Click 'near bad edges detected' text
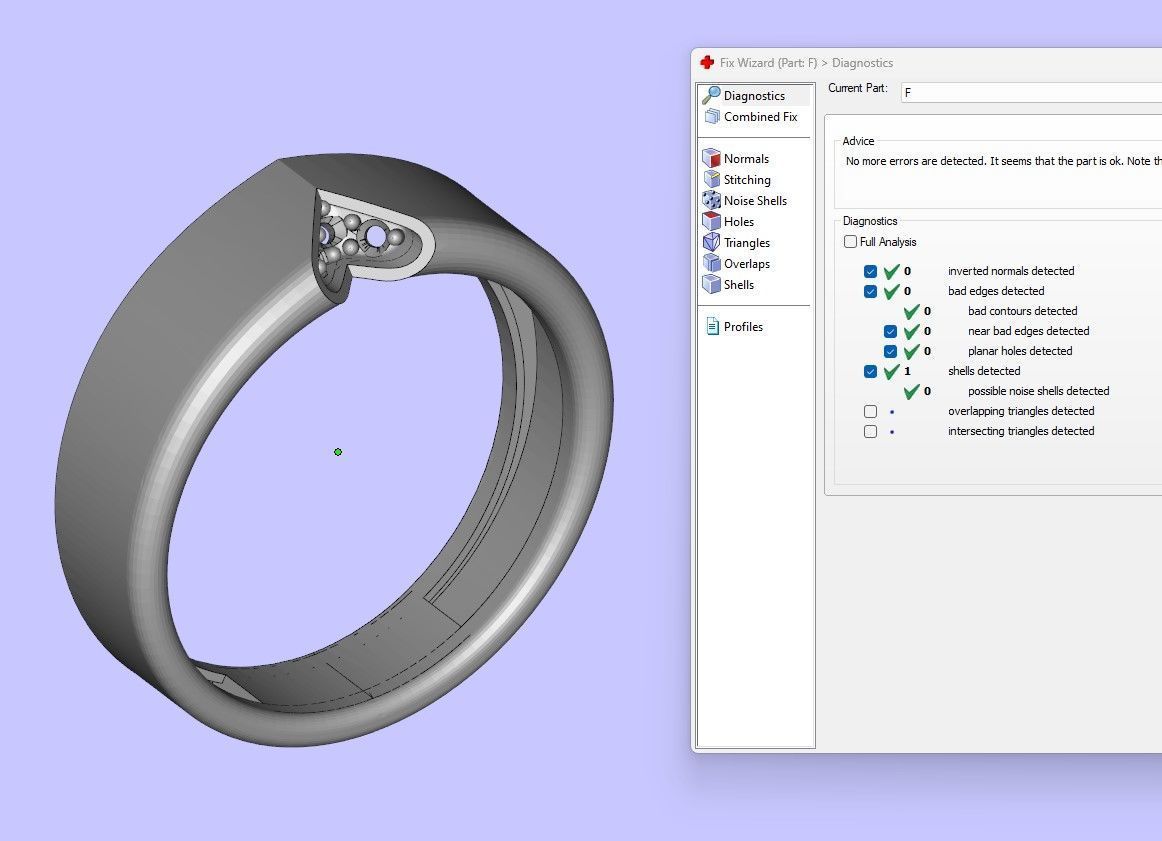Screen dimensions: 1162x841 [1029, 331]
